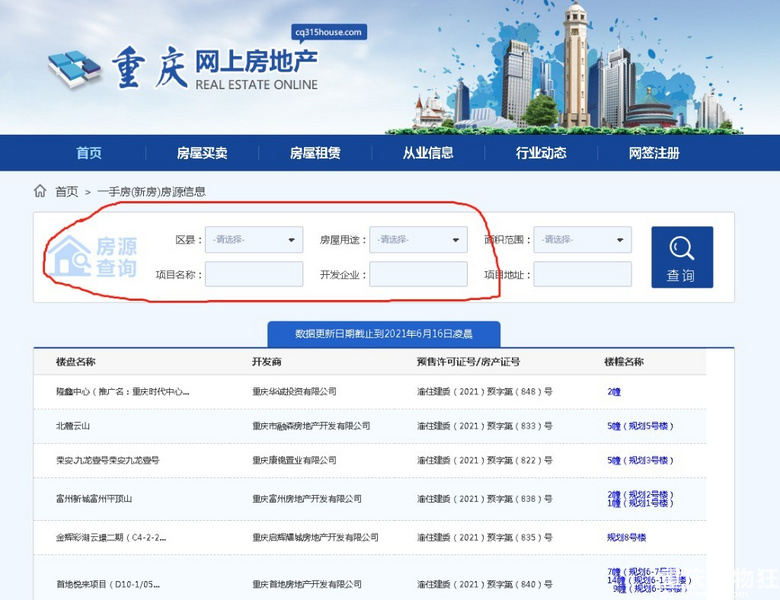The height and width of the screenshot is (600, 780).
Task: Click 首页 breadcrumb link
Action: [66, 191]
